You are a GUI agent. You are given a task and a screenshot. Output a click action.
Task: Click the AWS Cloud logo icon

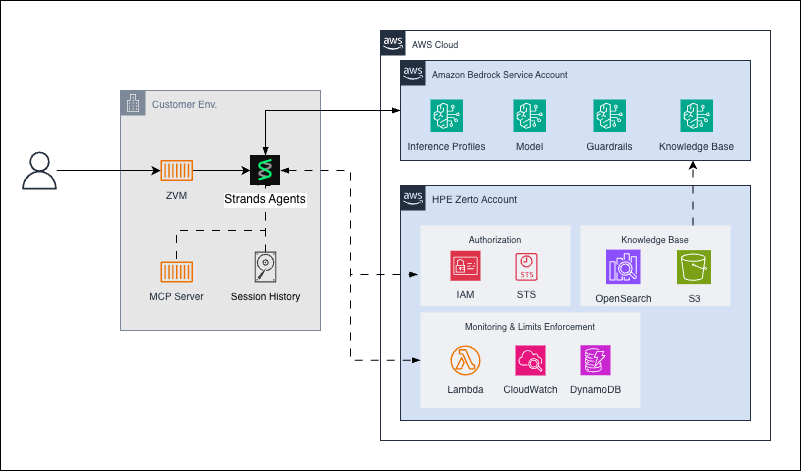pos(393,43)
